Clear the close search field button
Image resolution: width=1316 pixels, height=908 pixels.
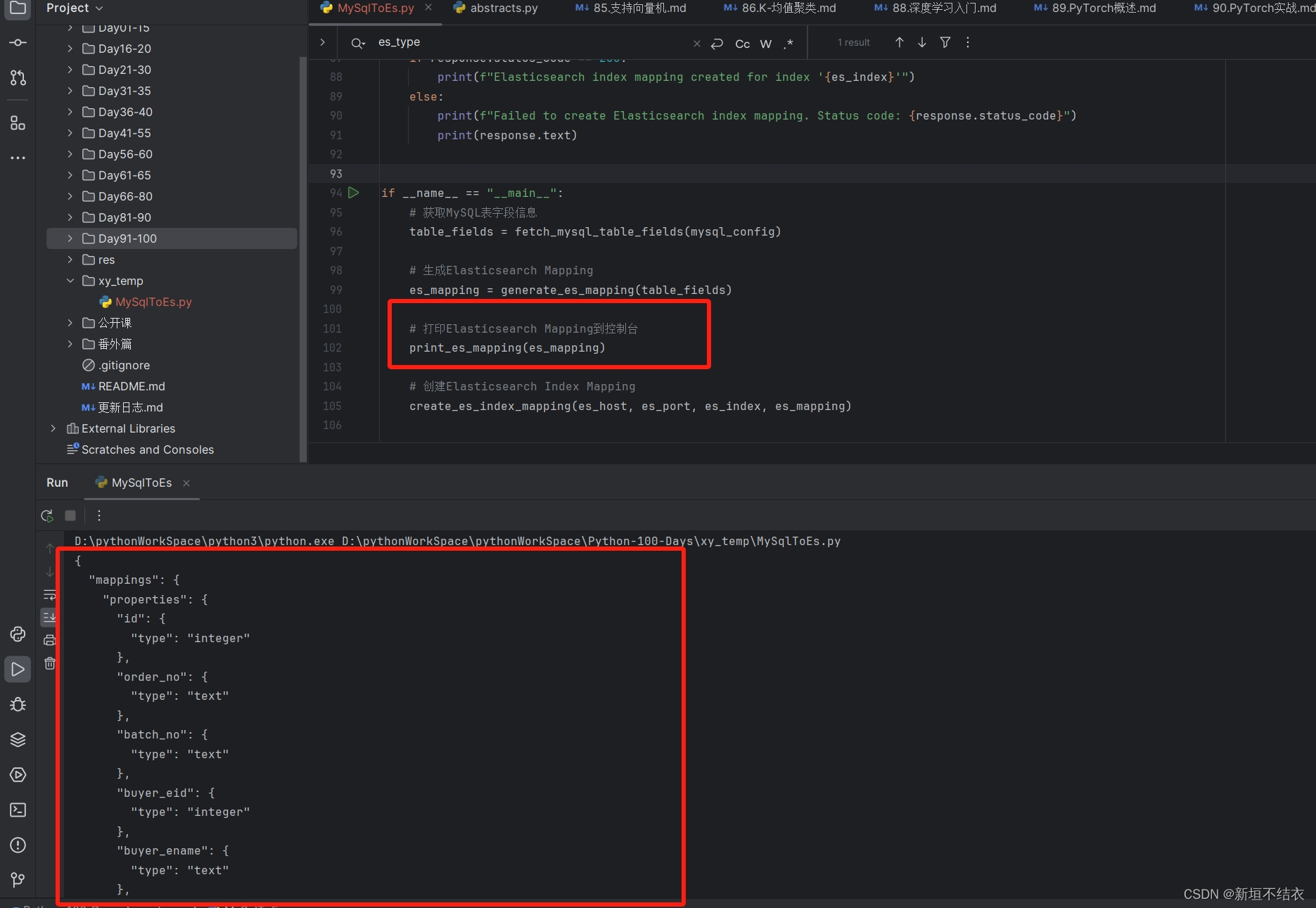coord(696,43)
